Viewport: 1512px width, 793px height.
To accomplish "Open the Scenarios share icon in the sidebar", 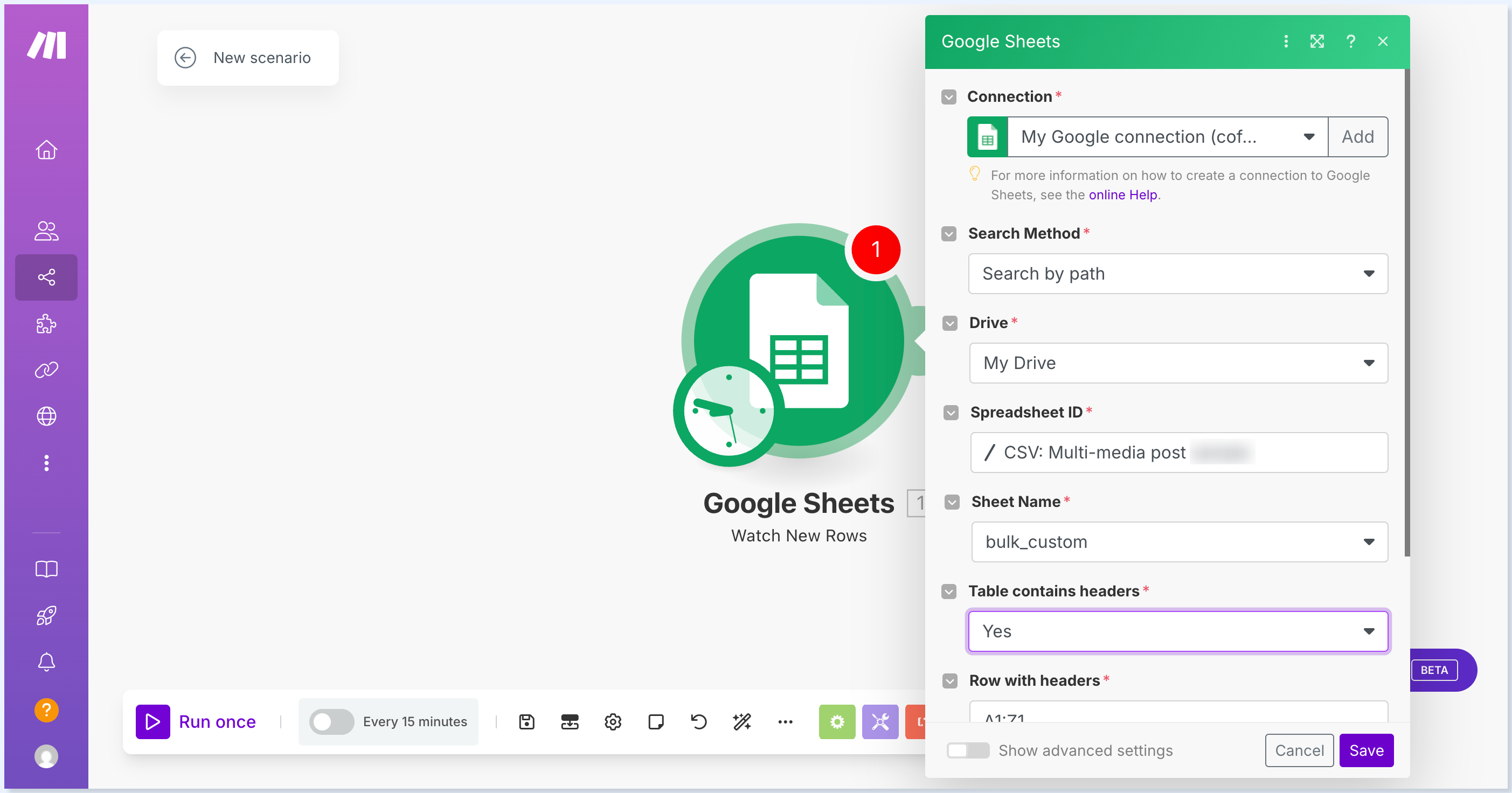I will point(46,277).
